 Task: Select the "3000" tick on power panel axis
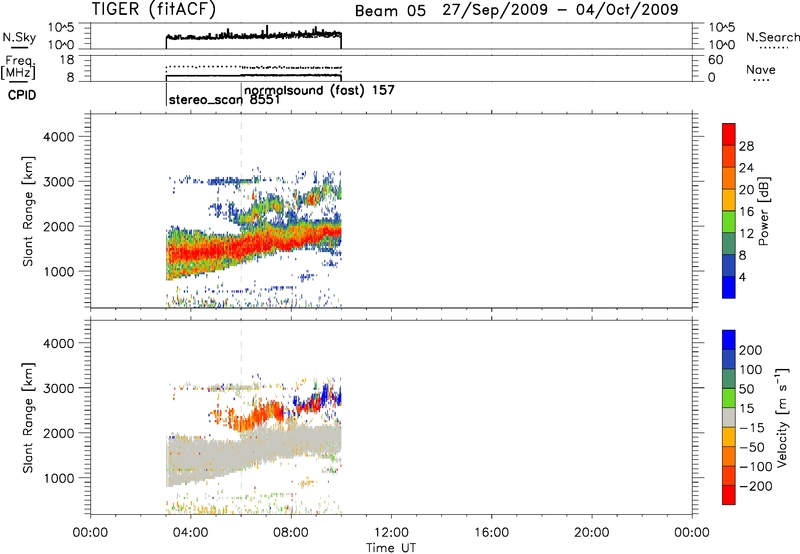pos(59,182)
